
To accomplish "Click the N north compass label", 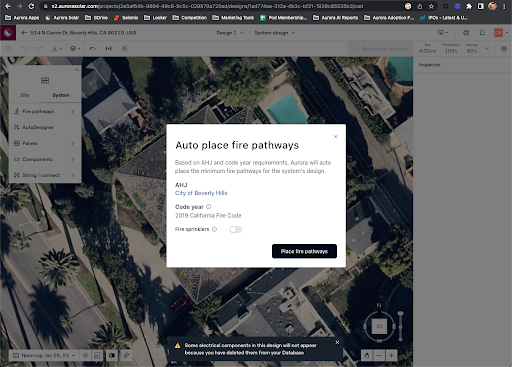I will pos(379,305).
